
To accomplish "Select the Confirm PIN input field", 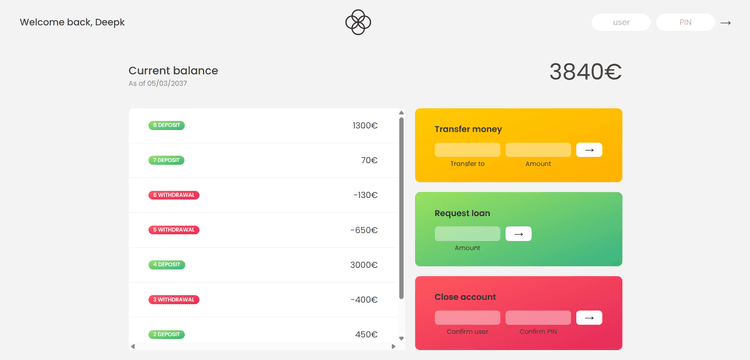I will [x=538, y=317].
